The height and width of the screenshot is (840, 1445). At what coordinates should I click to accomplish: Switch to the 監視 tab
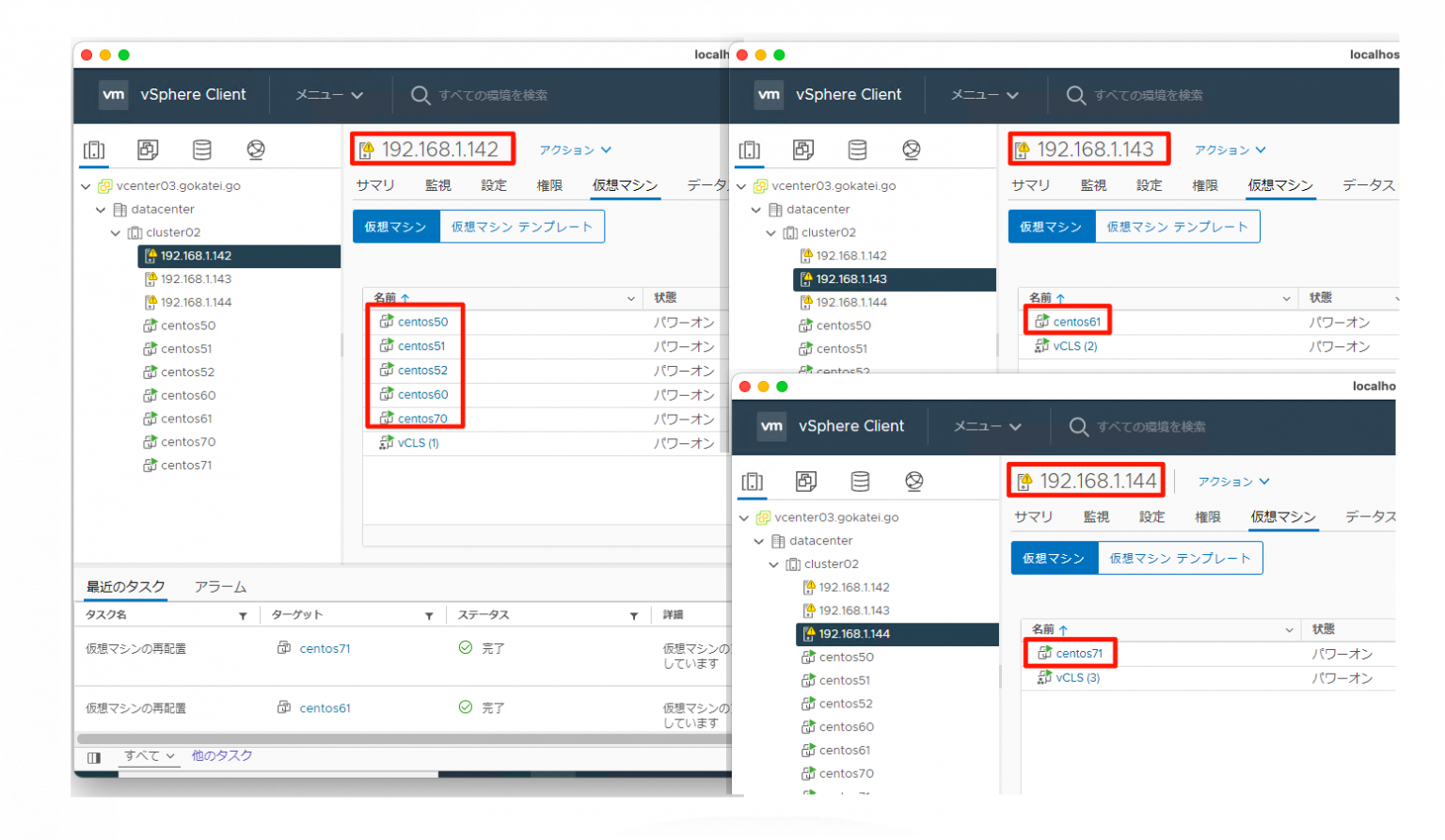coord(437,185)
